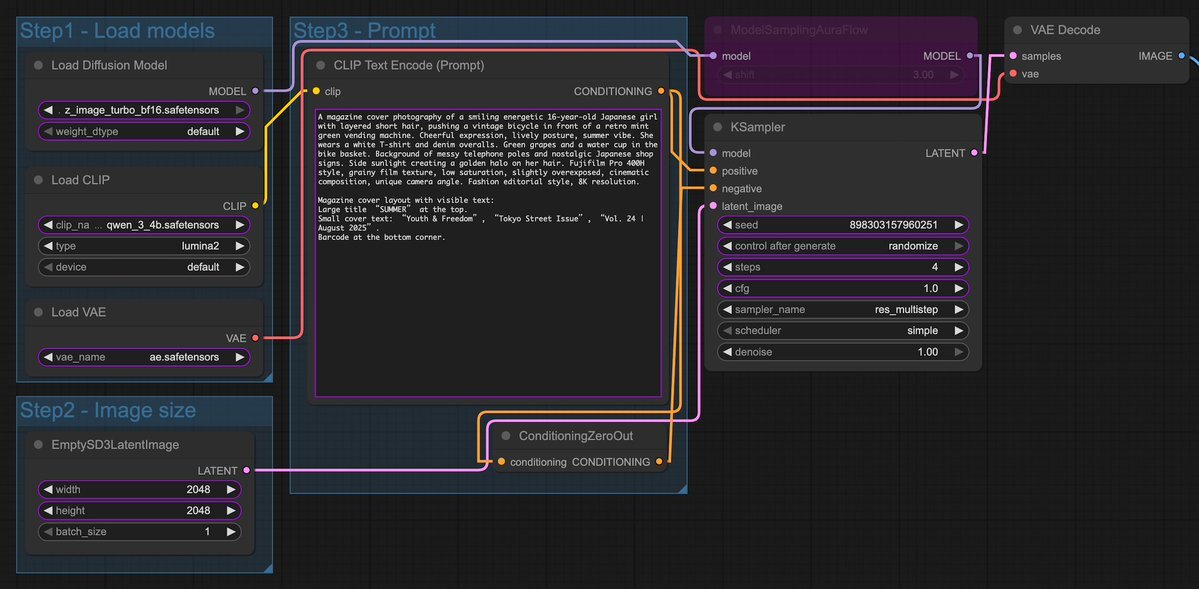The height and width of the screenshot is (589, 1199).
Task: Click the denoise value slider field
Action: (842, 352)
